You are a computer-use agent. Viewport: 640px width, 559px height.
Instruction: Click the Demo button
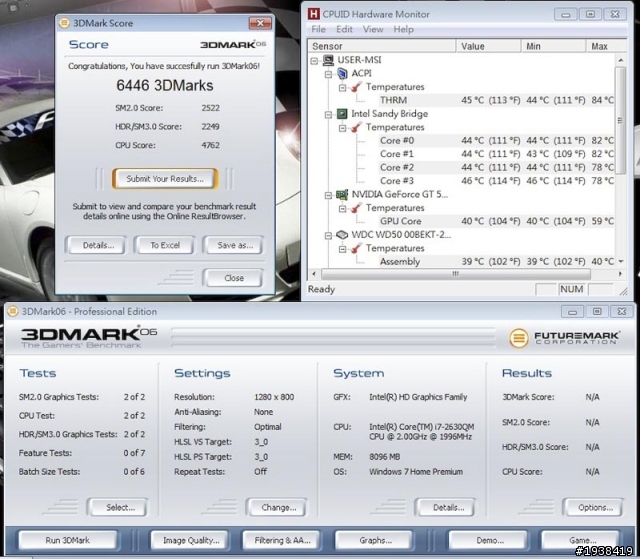[x=489, y=540]
